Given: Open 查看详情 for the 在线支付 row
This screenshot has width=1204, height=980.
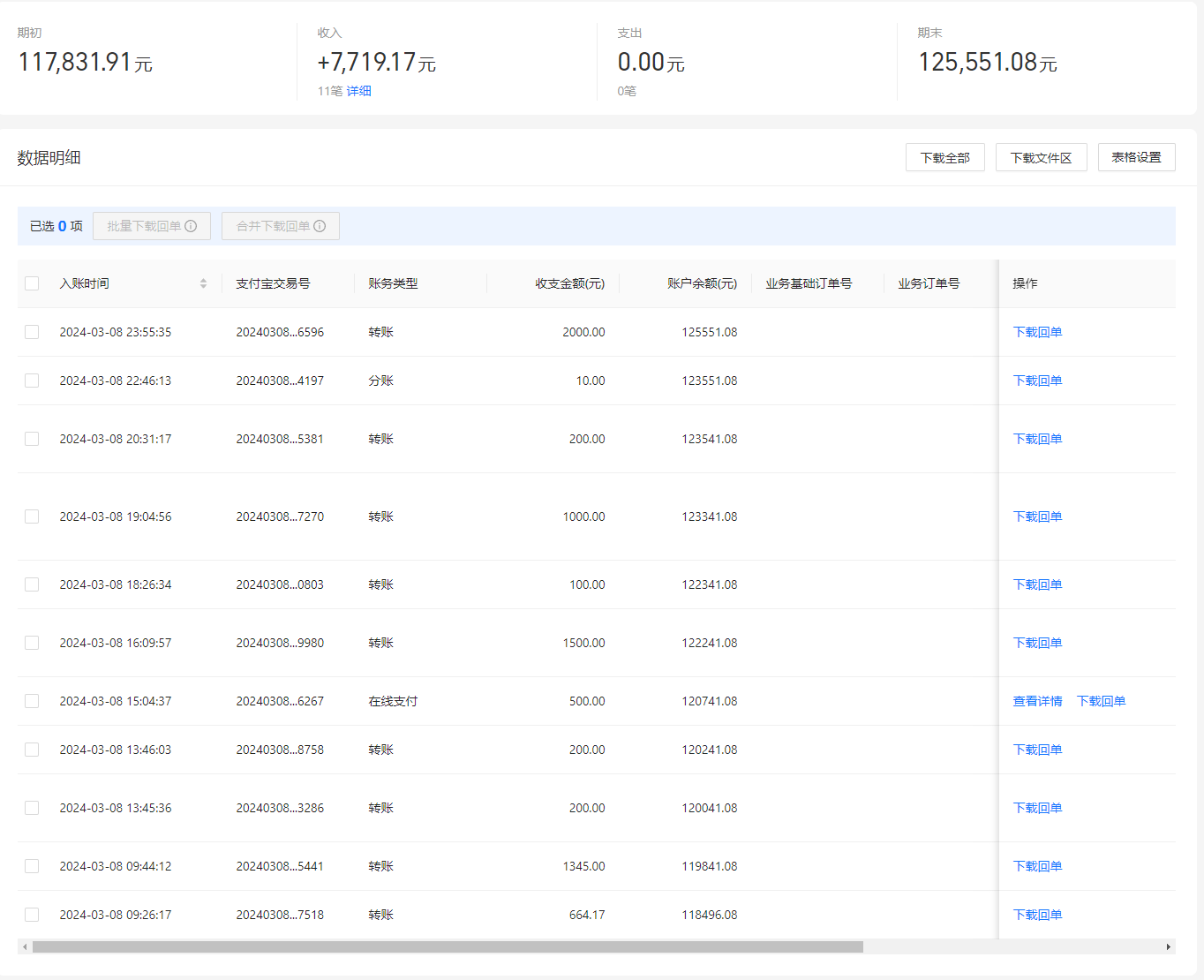Looking at the screenshot, I should coord(1037,701).
